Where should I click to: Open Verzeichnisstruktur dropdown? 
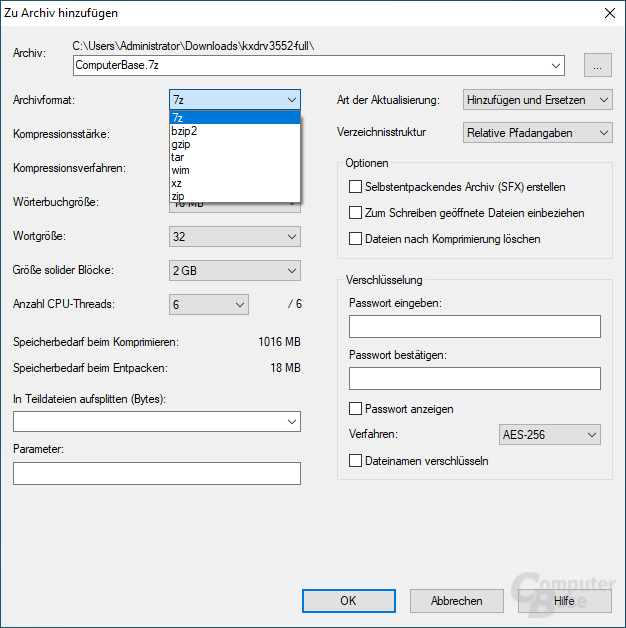[537, 133]
